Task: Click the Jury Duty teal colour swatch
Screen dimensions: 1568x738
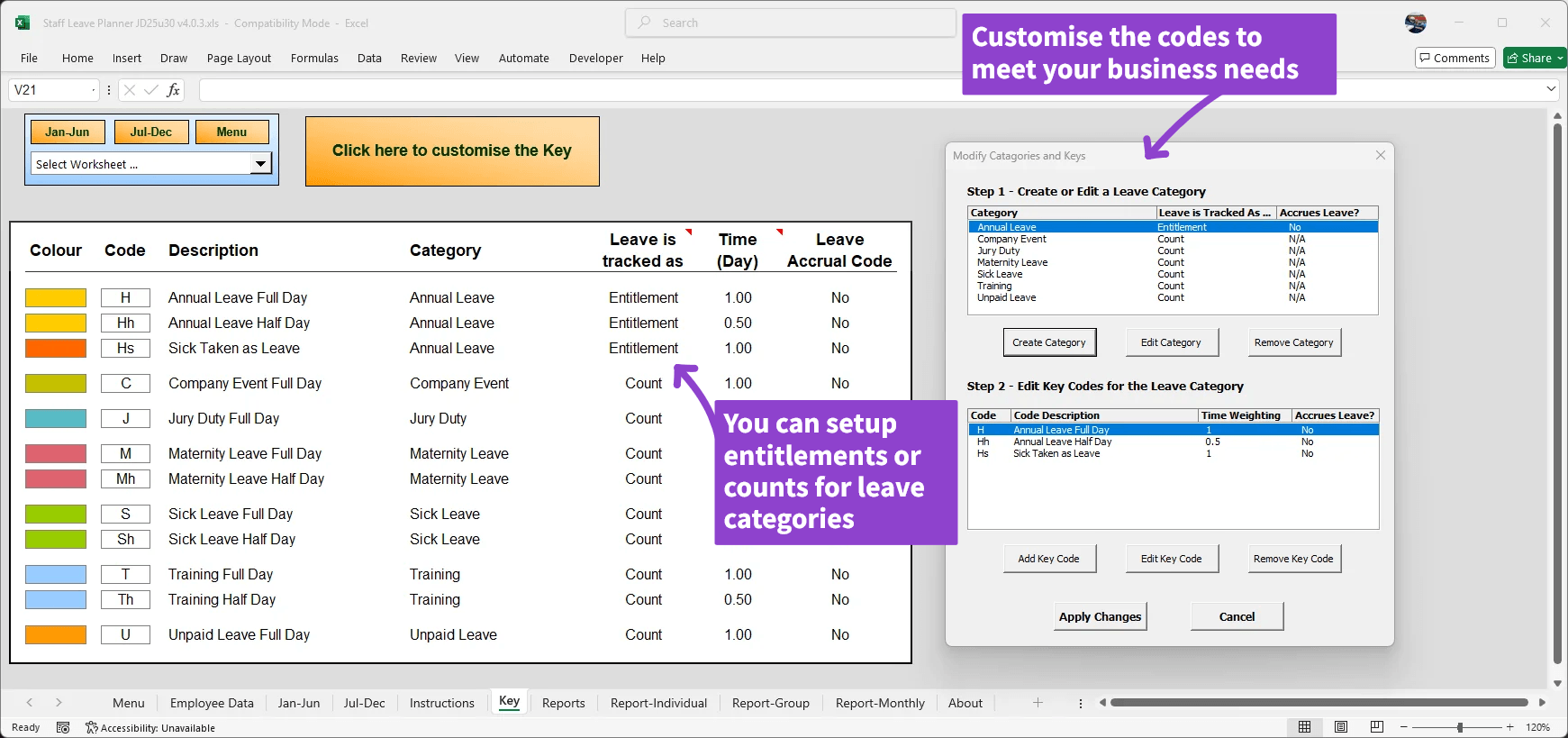Action: pos(56,418)
